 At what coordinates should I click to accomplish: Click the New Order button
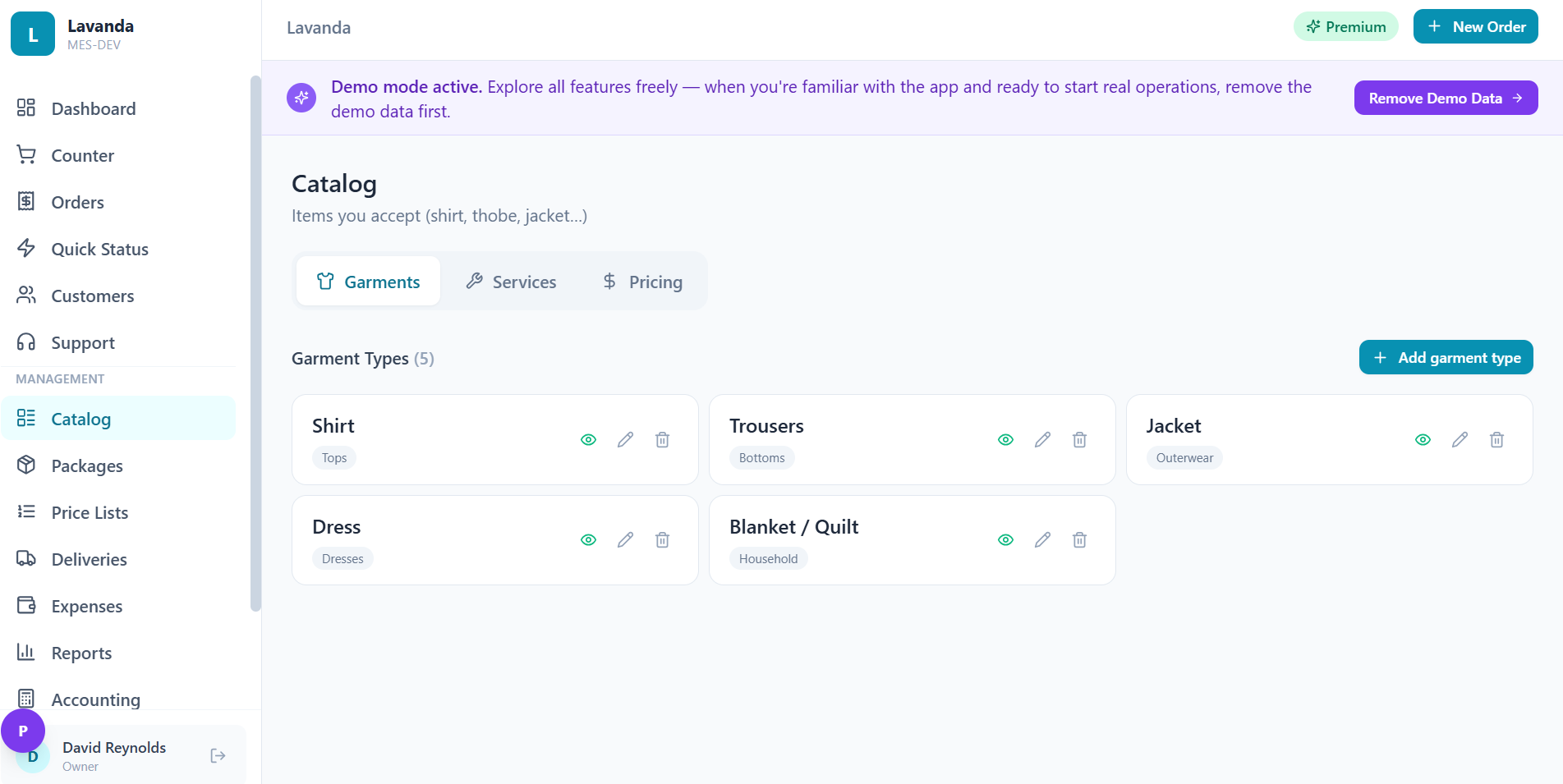(1475, 26)
